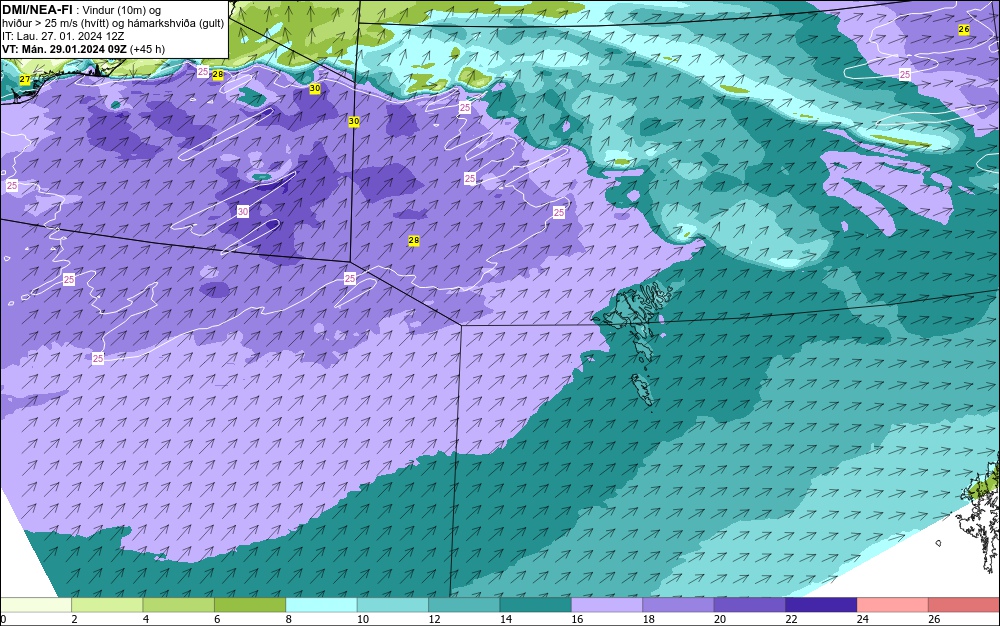This screenshot has width=1000, height=626.
Task: Click the light cyan 8–10 m/s legend swatch
Action: (321, 605)
